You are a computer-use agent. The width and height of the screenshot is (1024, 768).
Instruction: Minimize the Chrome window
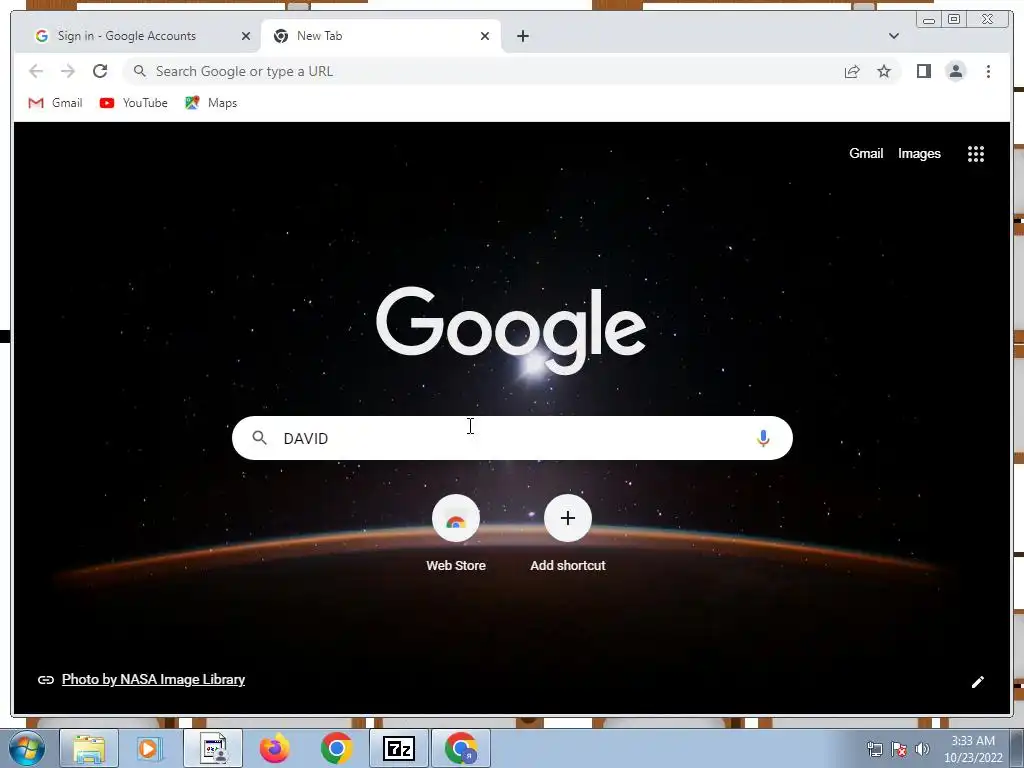929,20
